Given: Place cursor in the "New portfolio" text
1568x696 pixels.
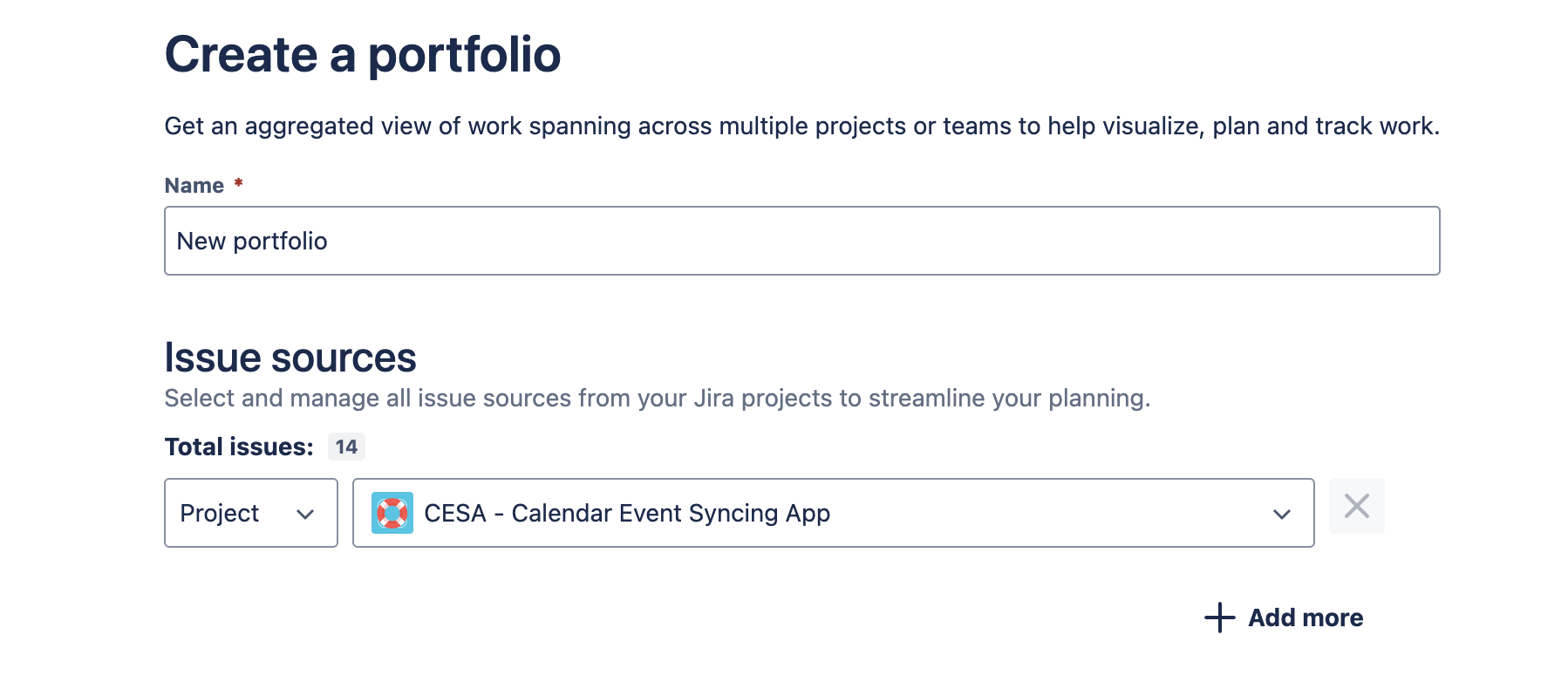Looking at the screenshot, I should pos(252,242).
